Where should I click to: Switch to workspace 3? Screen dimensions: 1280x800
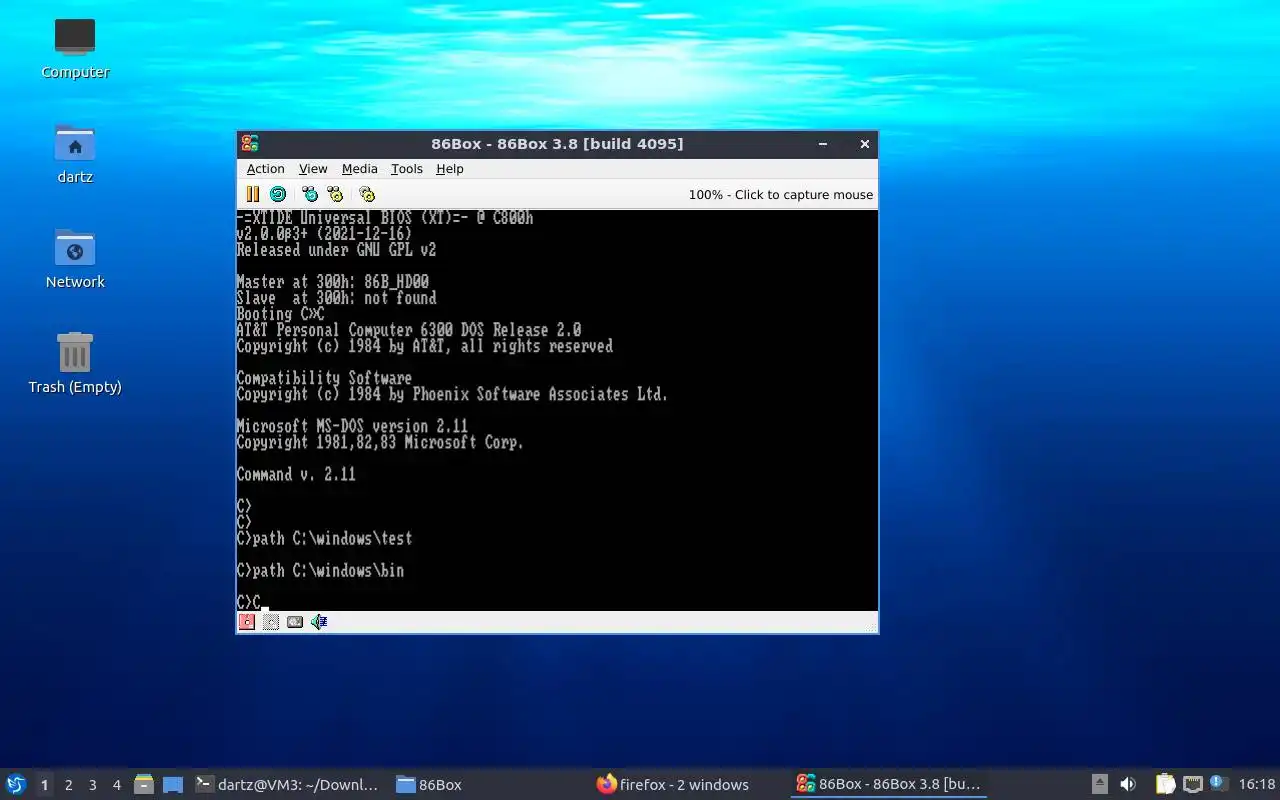92,785
